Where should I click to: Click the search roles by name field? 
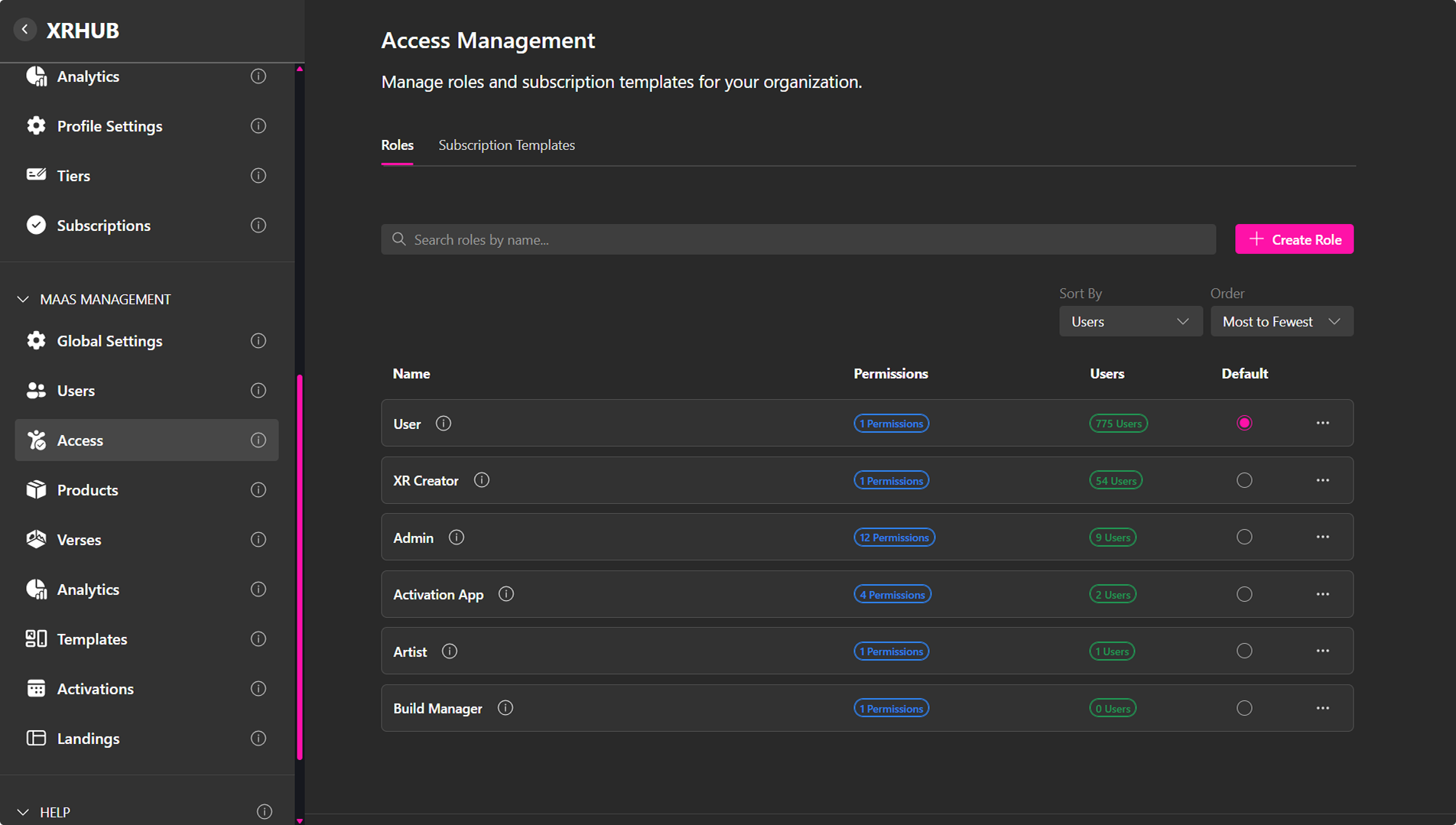pos(798,239)
